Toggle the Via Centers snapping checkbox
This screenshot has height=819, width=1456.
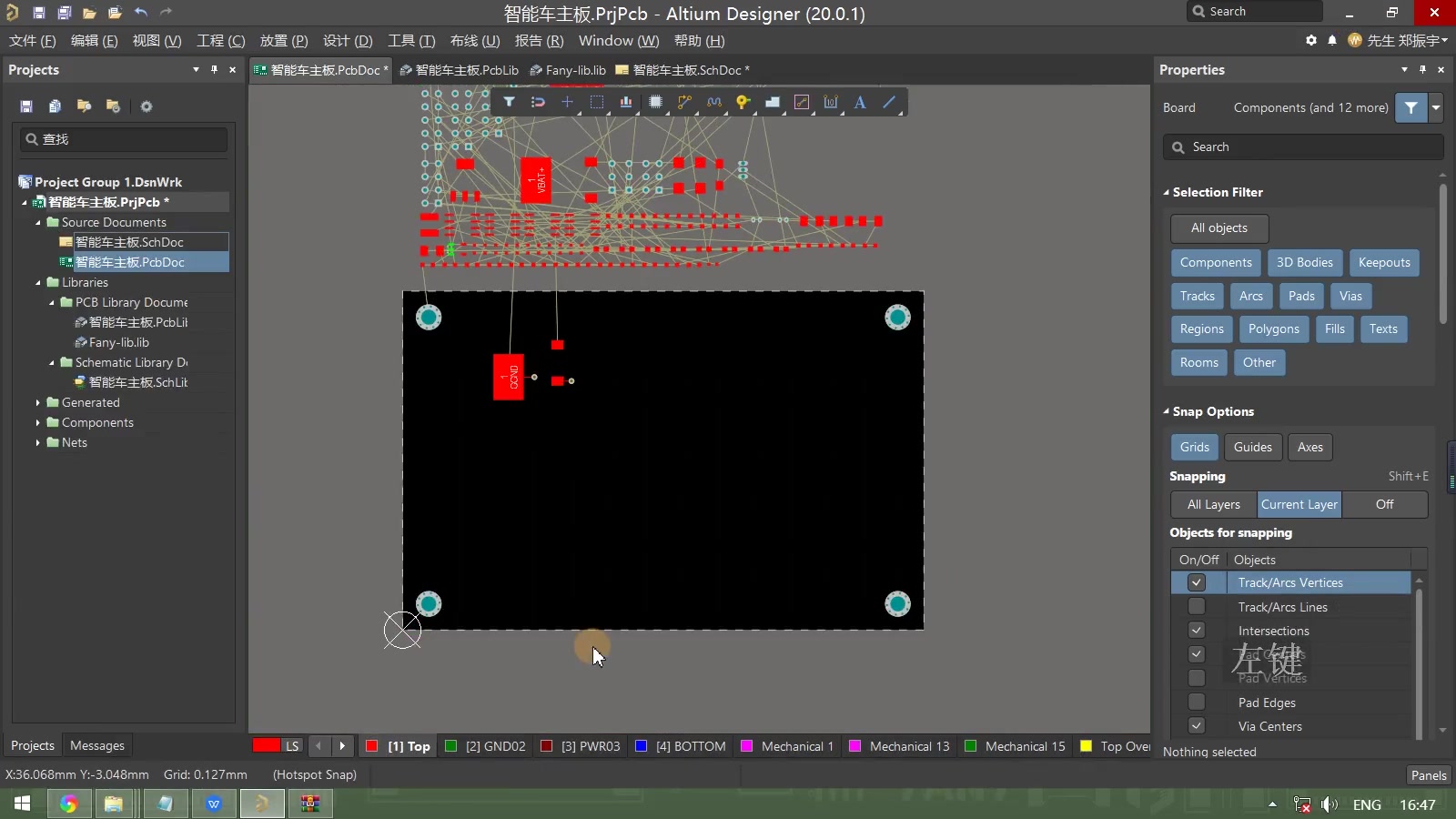1197,725
